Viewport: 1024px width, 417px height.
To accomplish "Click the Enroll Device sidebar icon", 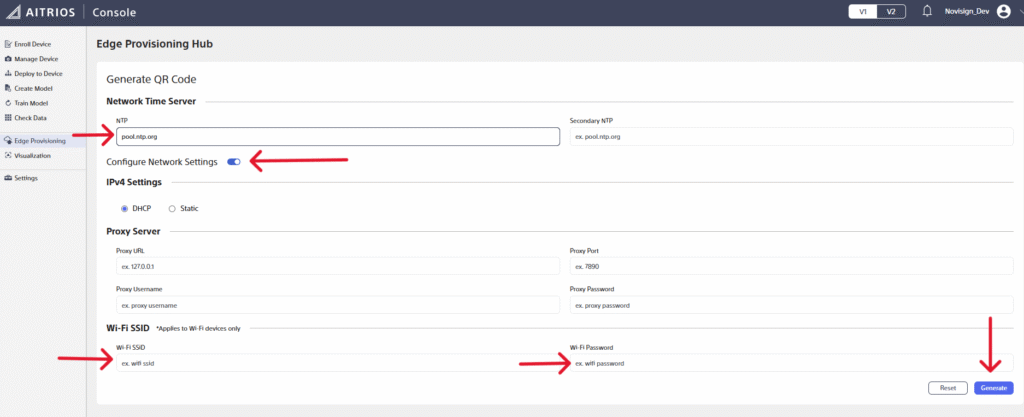I will pyautogui.click(x=8, y=45).
